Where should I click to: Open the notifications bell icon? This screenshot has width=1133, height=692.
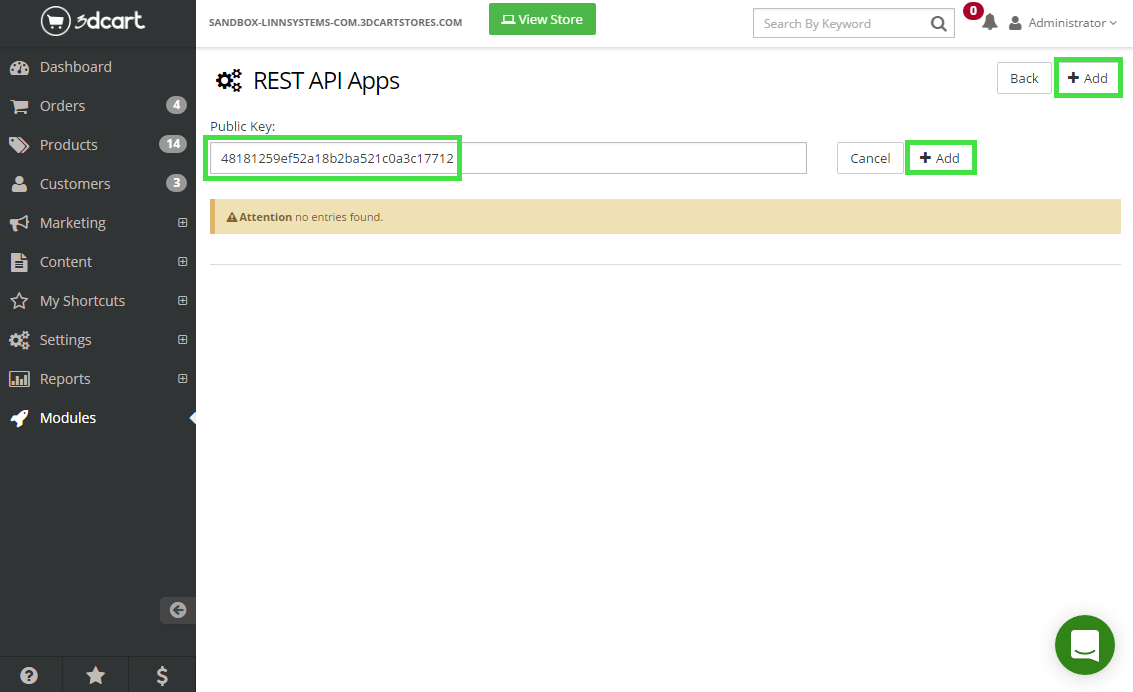(x=989, y=23)
